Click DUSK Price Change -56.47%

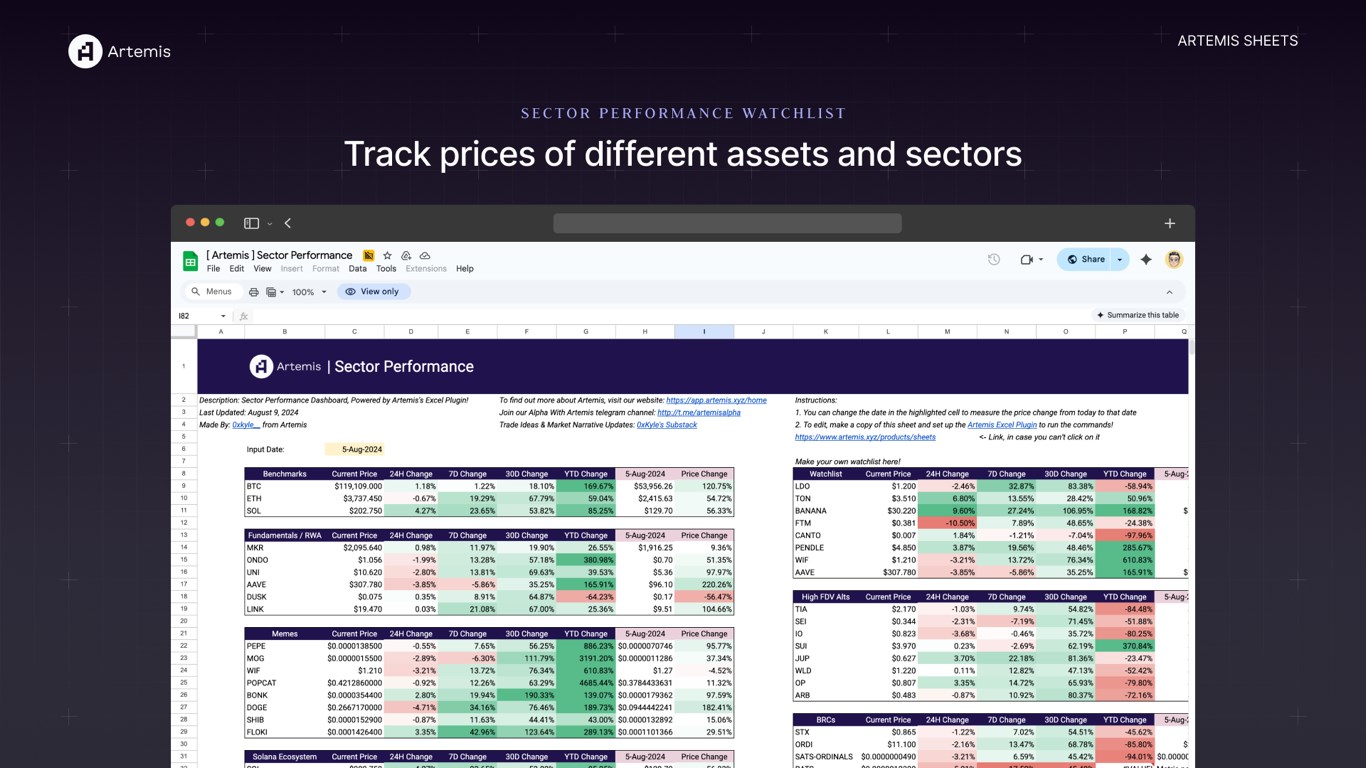coord(704,597)
